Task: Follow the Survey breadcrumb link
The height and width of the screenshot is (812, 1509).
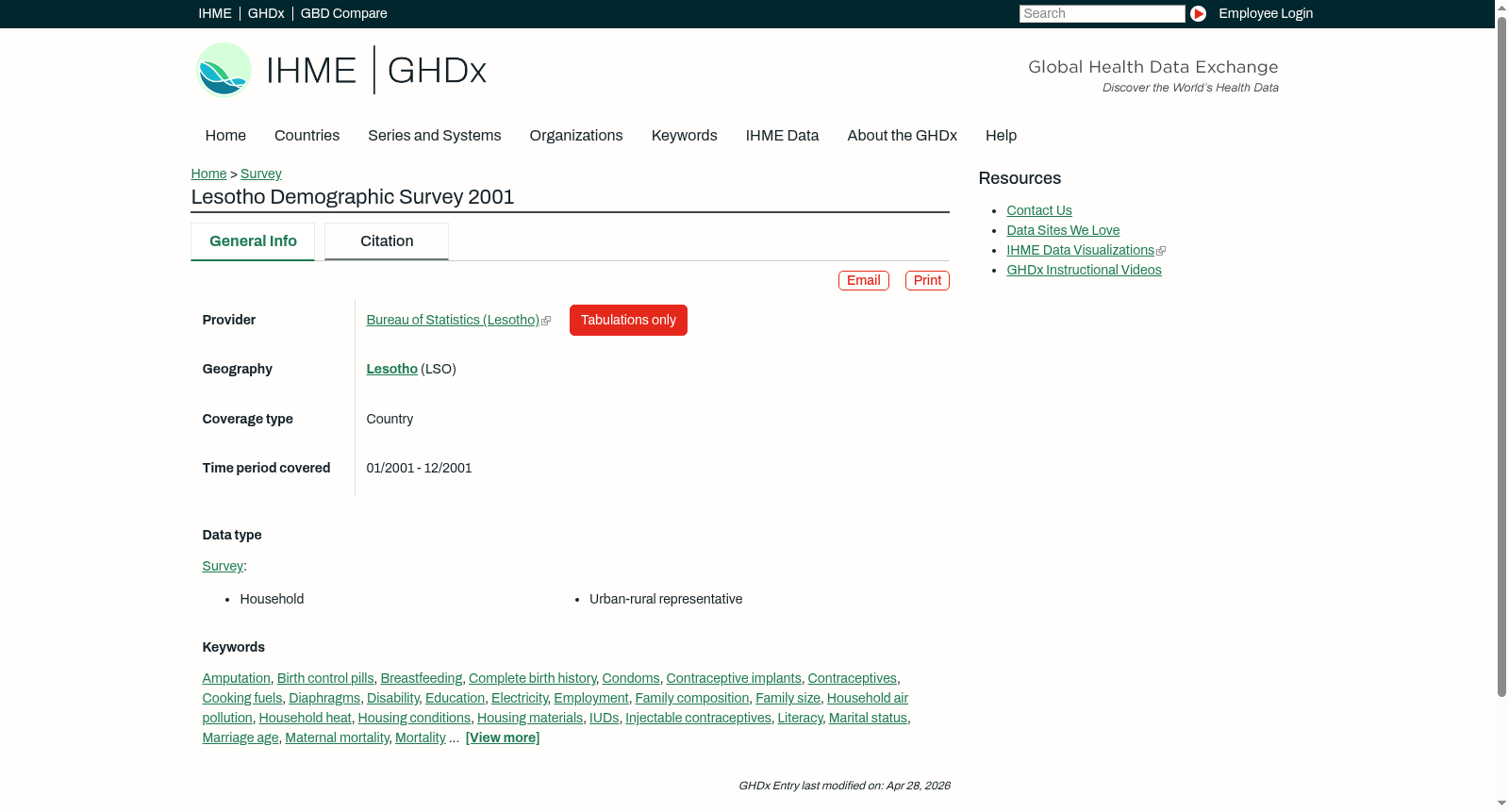Action: coord(261,174)
